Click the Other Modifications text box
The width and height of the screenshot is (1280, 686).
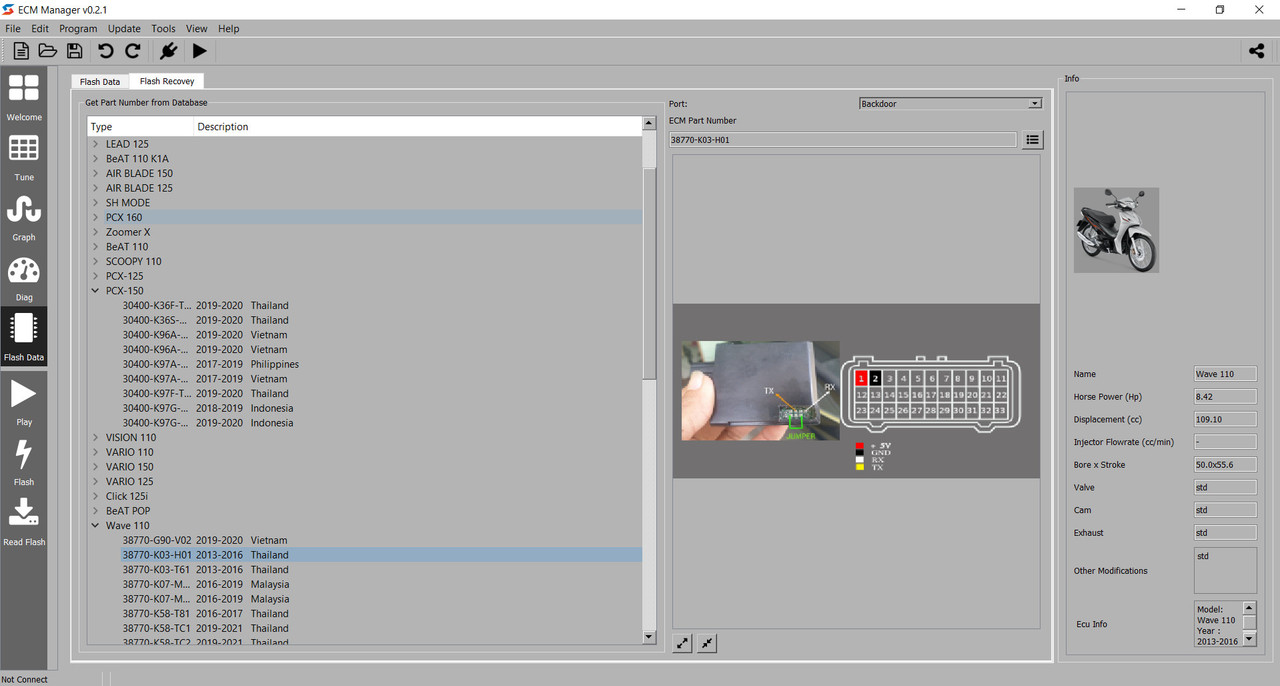[1225, 570]
